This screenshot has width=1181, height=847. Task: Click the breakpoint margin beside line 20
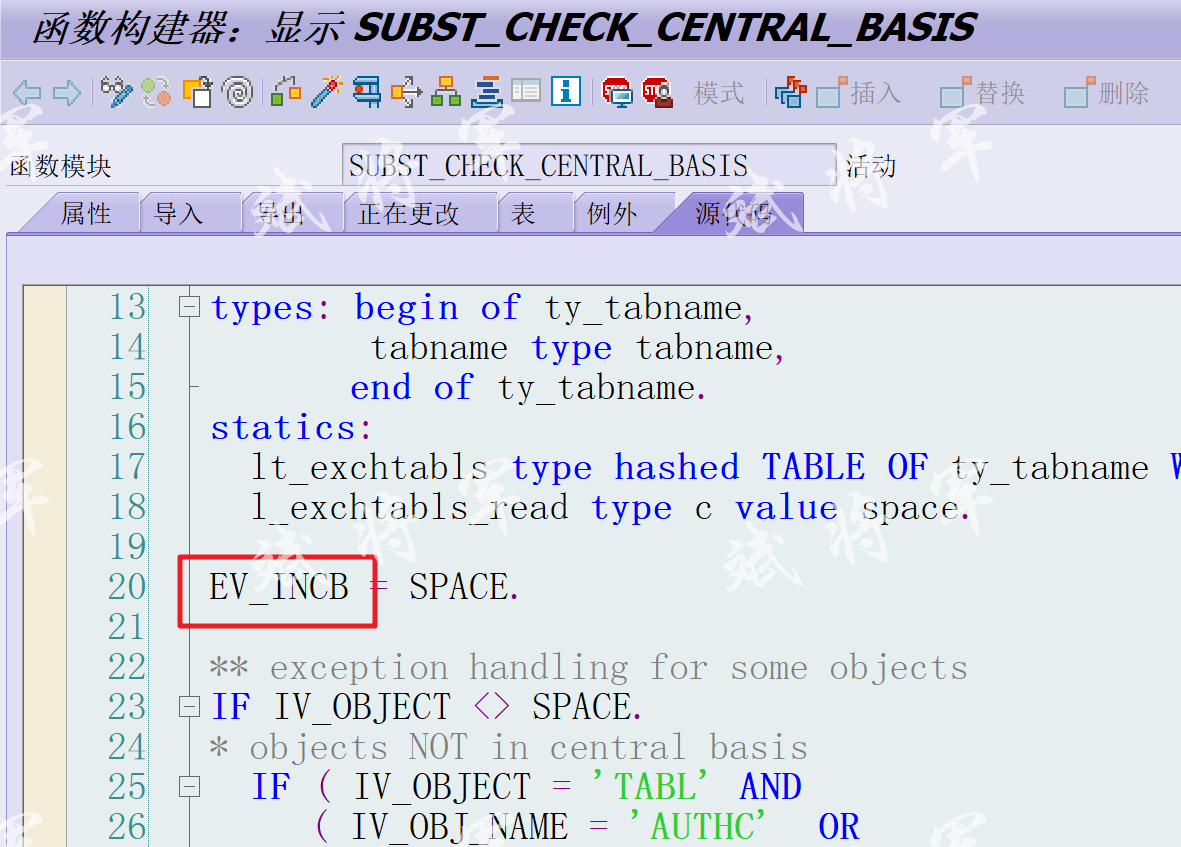click(x=45, y=587)
